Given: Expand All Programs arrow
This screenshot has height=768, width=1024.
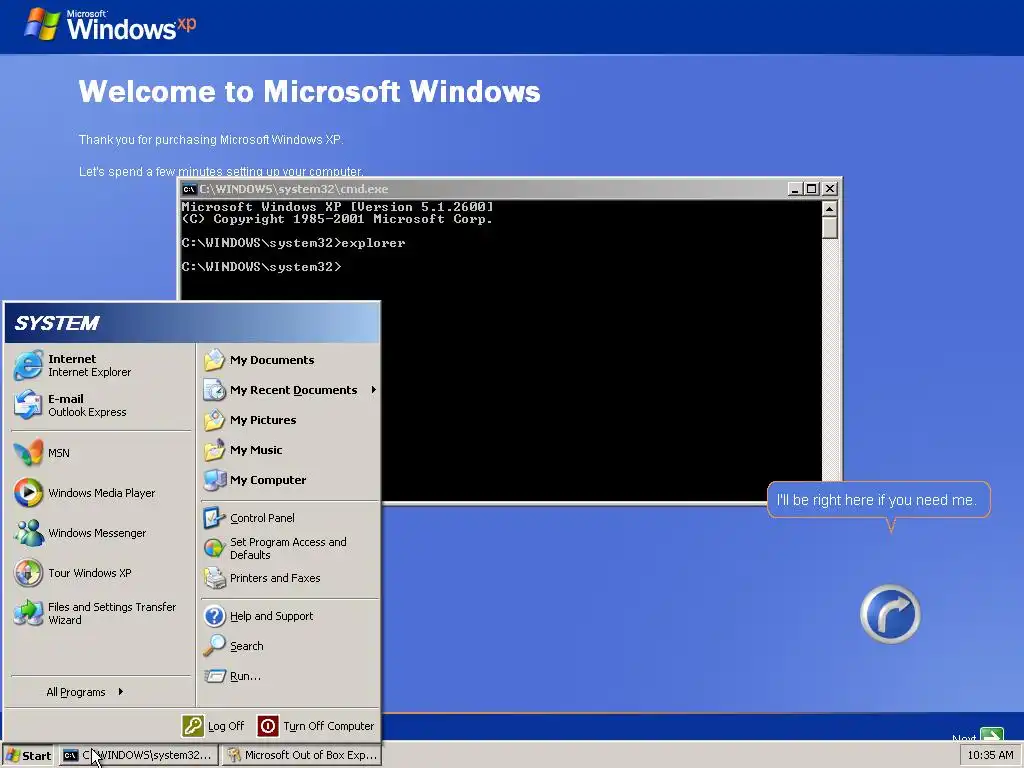Looking at the screenshot, I should (121, 692).
